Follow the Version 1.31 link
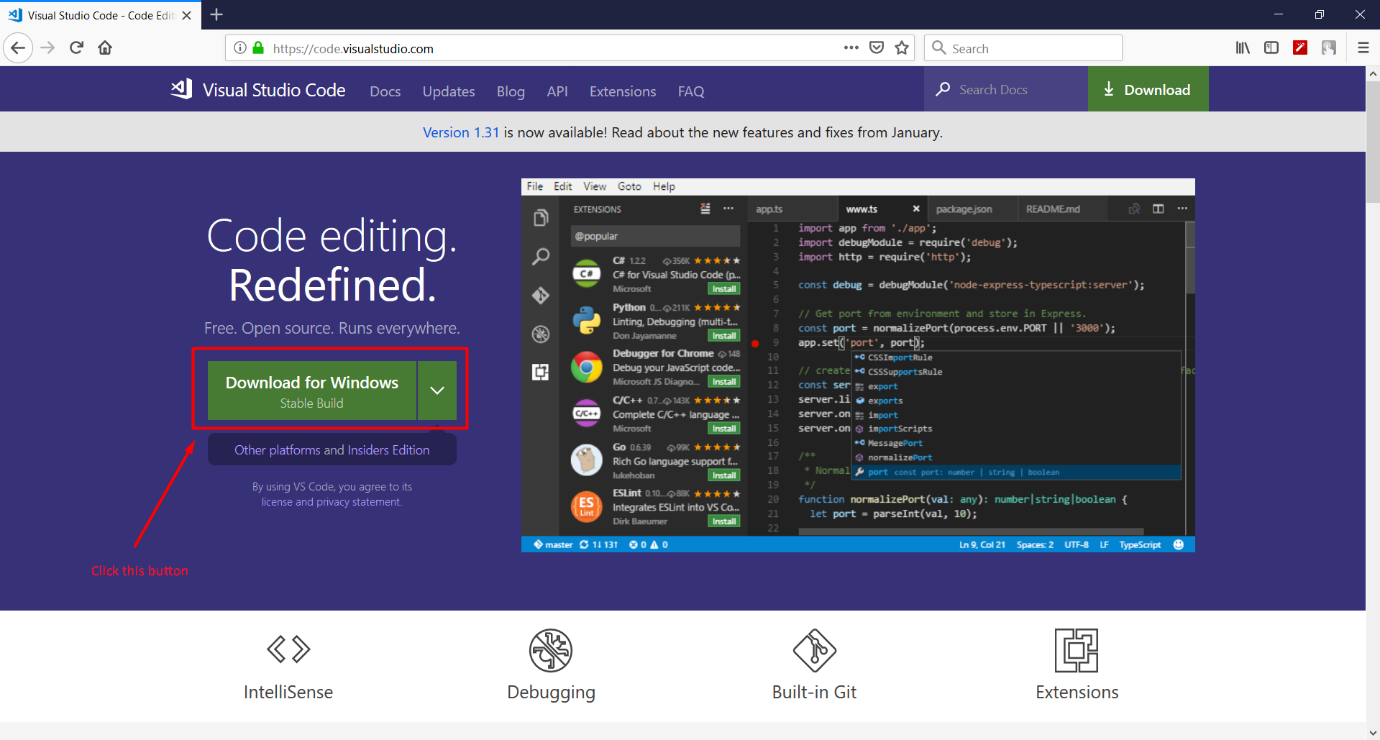 [x=461, y=132]
